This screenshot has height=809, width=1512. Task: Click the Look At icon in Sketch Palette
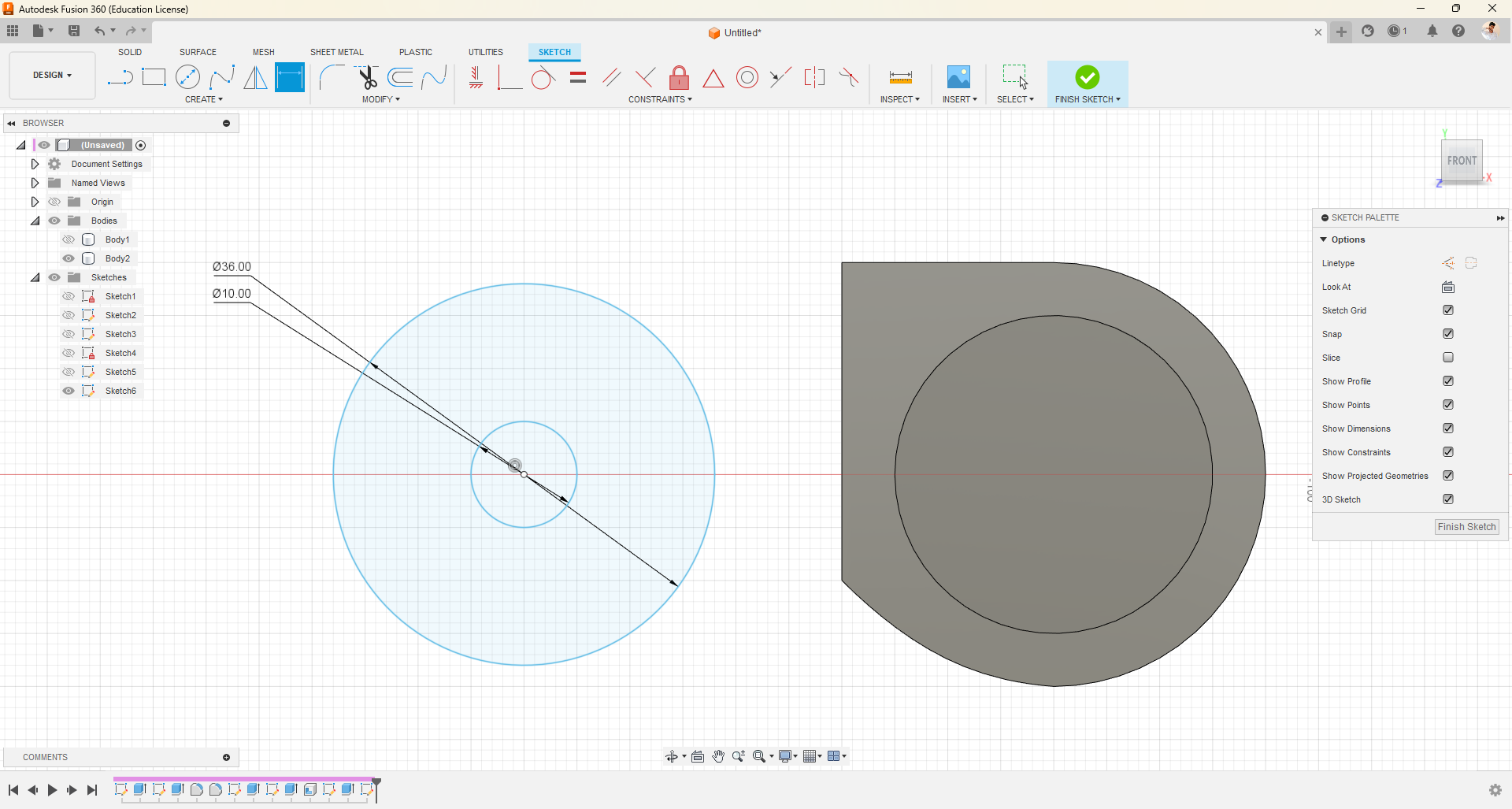(x=1448, y=287)
